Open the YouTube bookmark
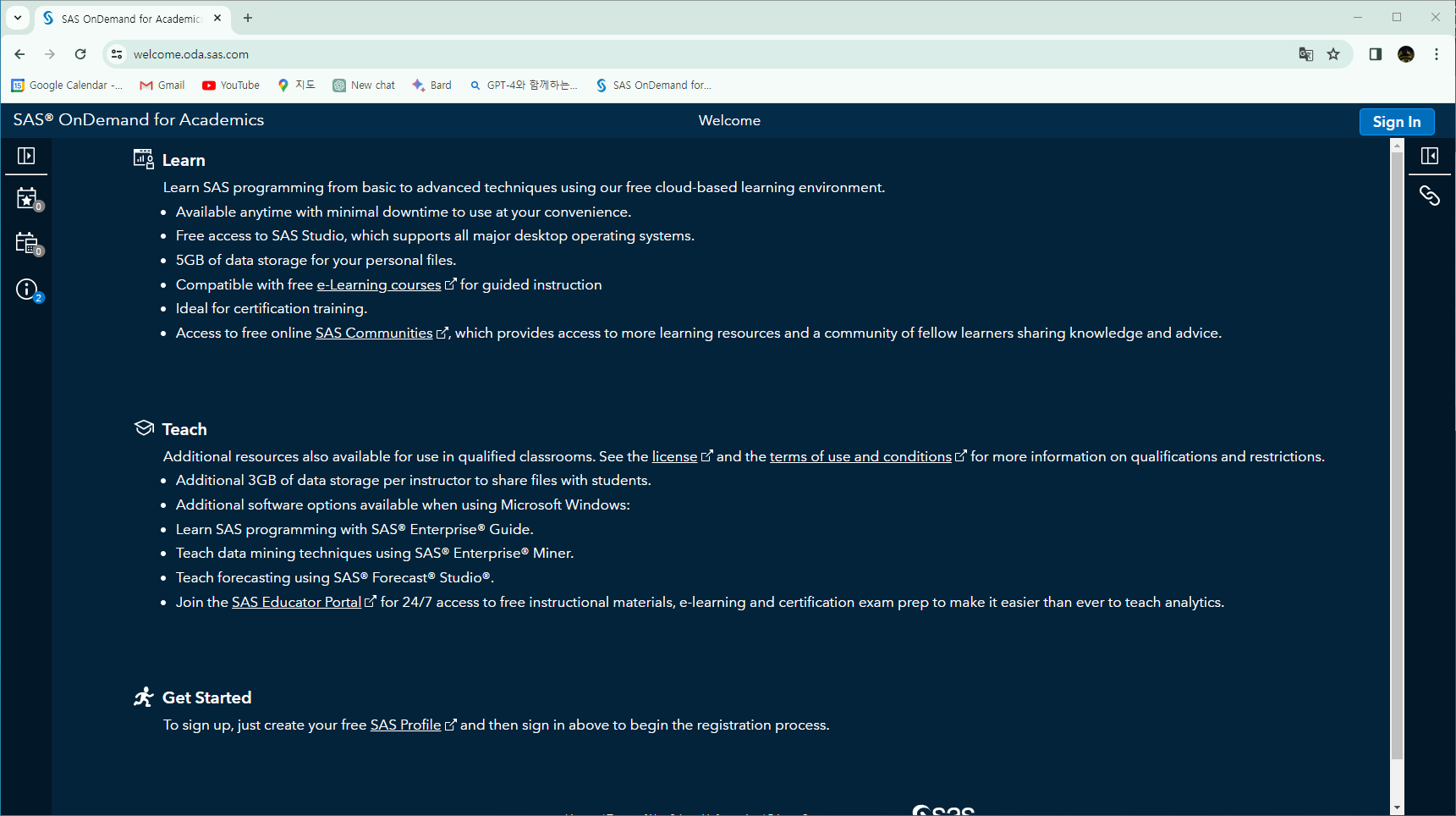 tap(231, 85)
